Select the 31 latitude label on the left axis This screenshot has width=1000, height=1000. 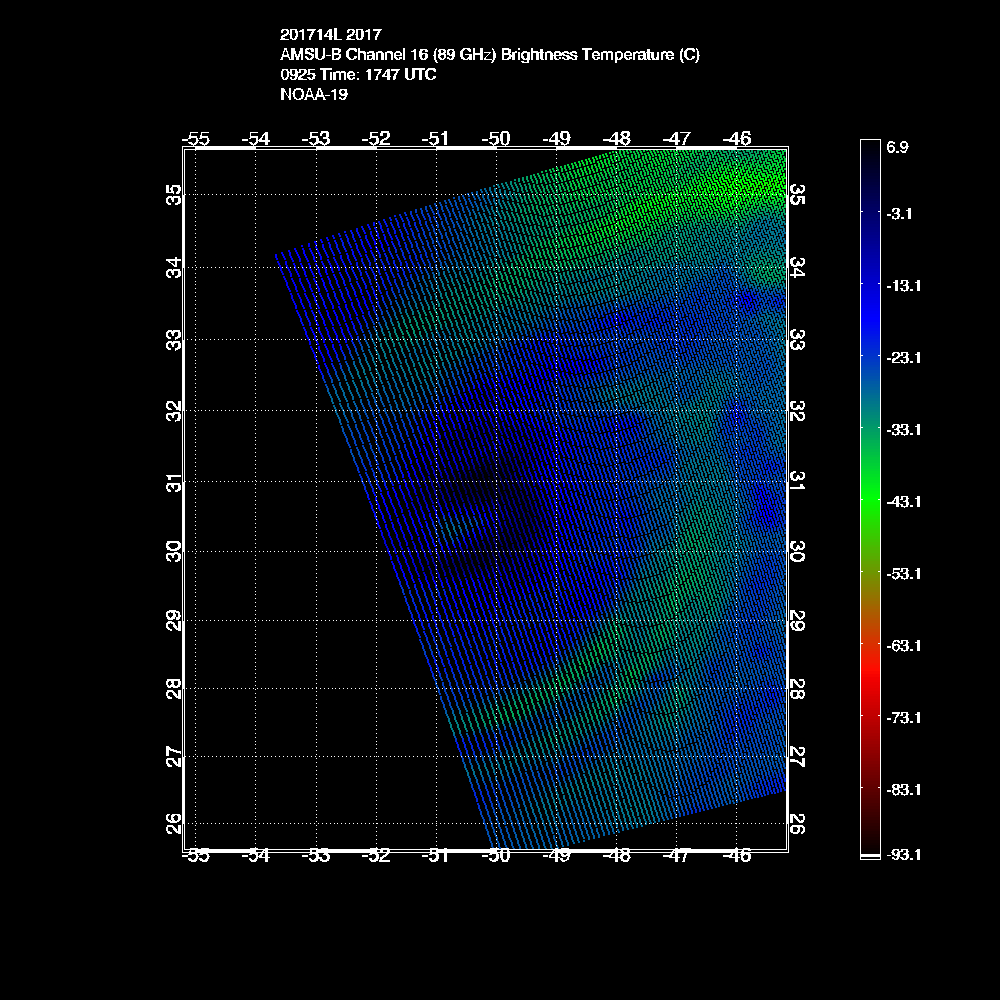point(174,482)
